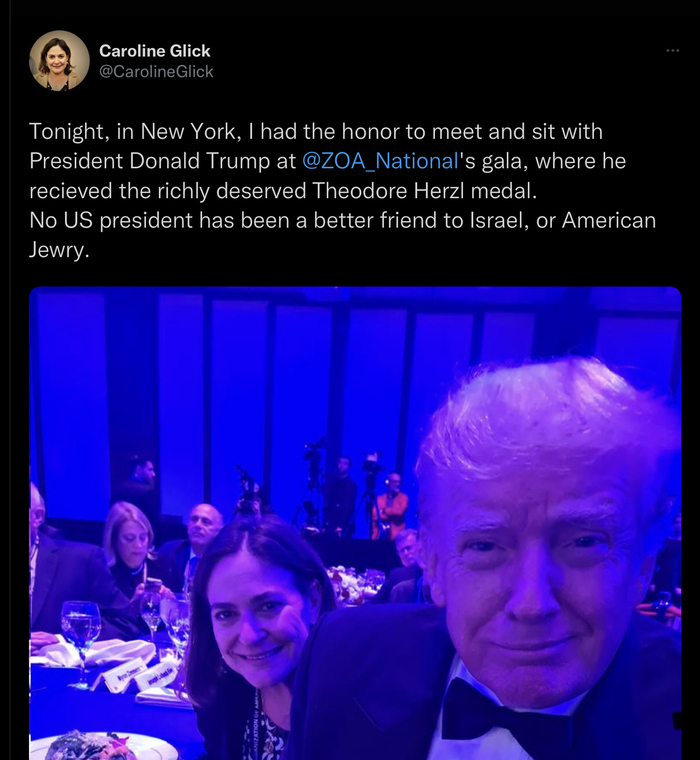Open Caroline Glick's profile avatar

[59, 61]
